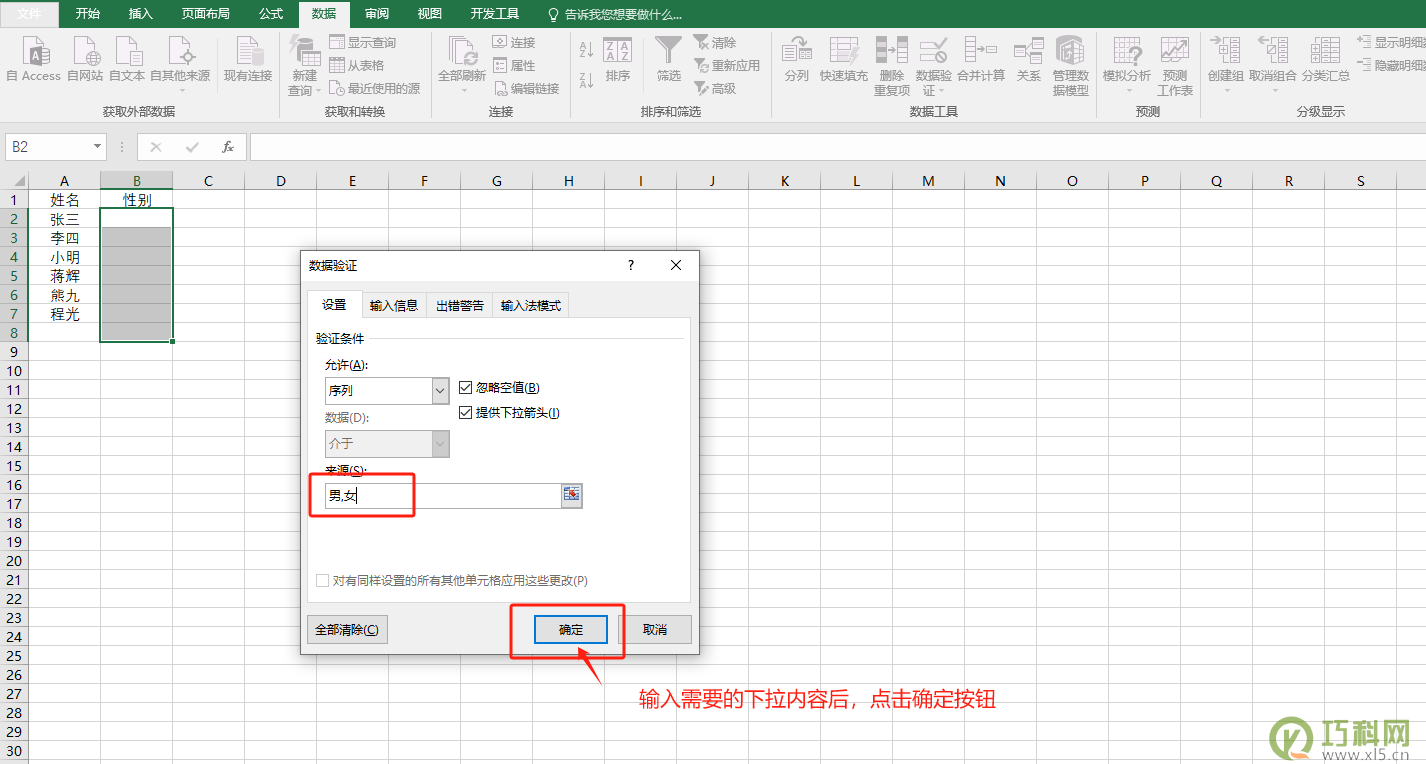Screen dimensions: 1426x764
Task: Click the 全部清除 button
Action: [x=347, y=629]
